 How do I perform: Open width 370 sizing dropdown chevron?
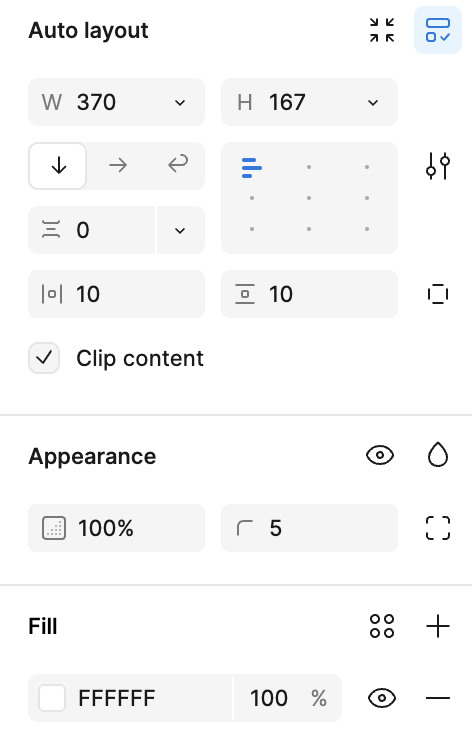pyautogui.click(x=180, y=103)
